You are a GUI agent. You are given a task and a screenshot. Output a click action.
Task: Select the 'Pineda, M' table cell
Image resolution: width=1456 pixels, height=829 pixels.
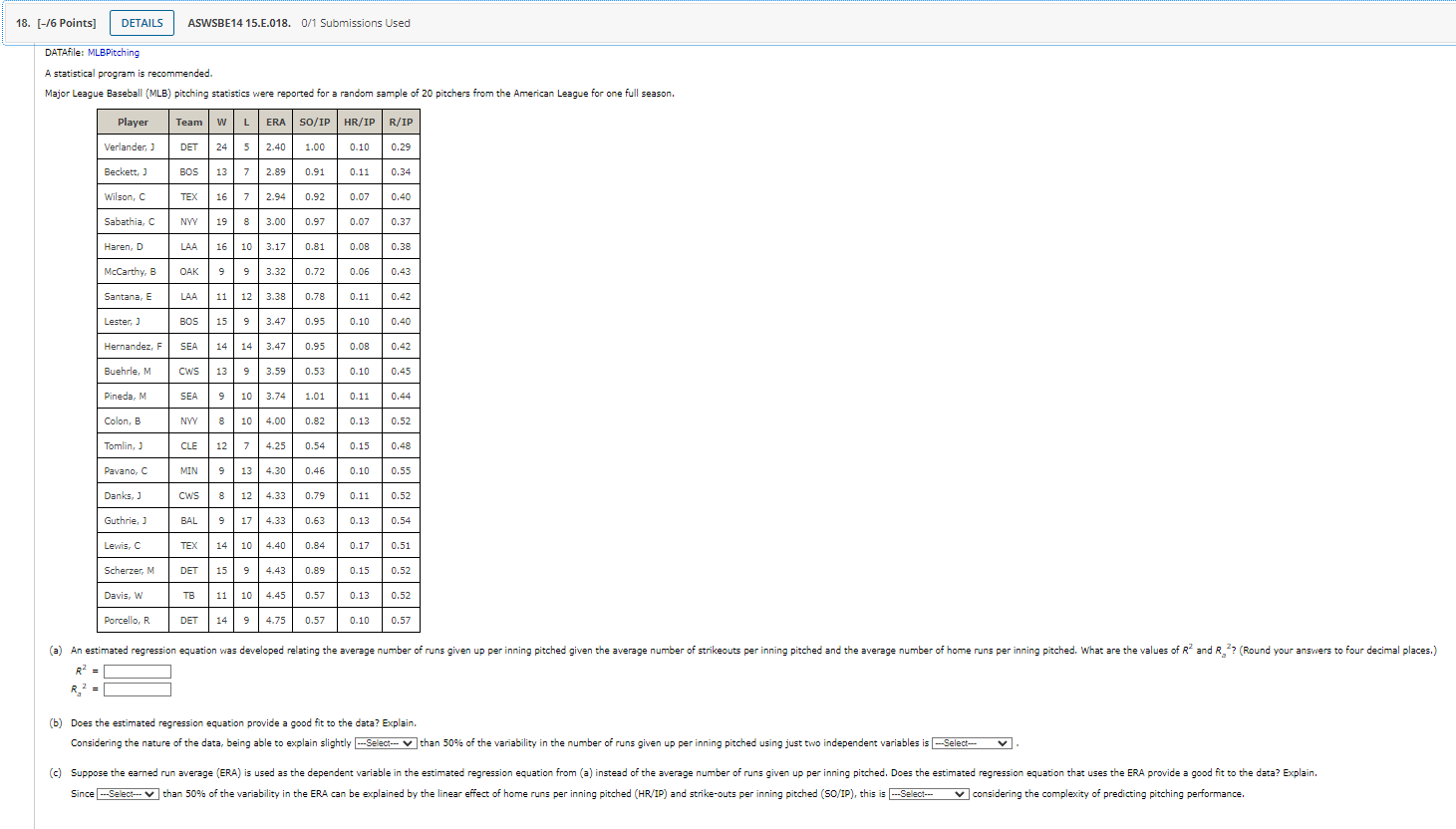133,396
